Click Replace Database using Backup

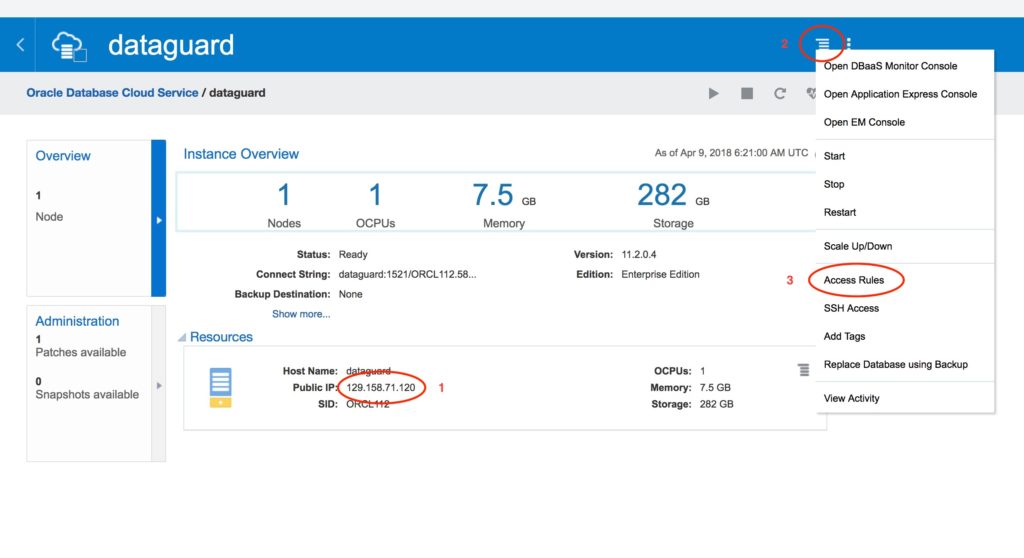tap(895, 364)
